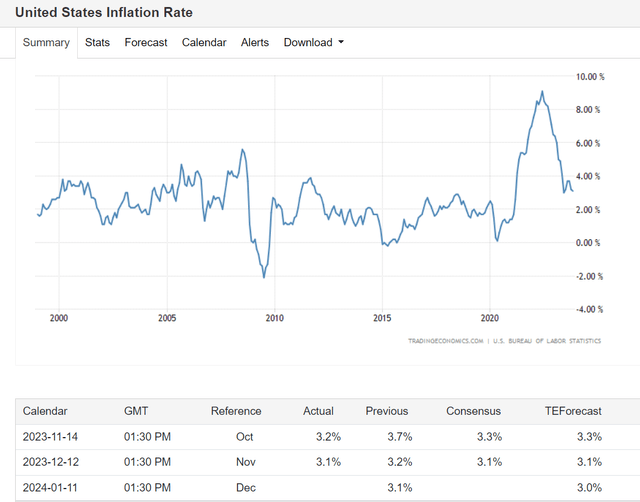Select the Forecast tab
Screen dimensions: 640x502
click(146, 42)
